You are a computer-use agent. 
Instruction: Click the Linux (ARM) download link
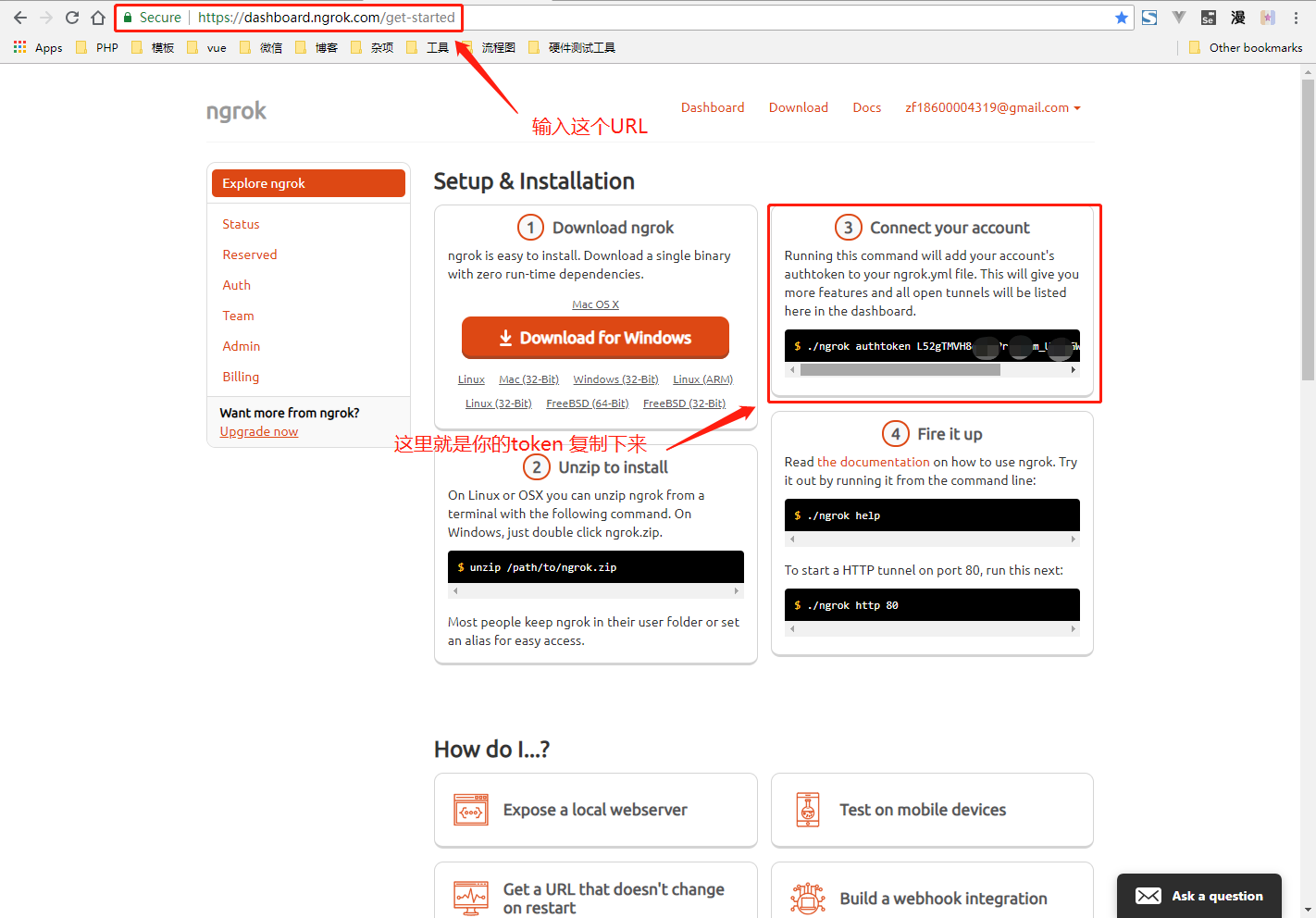coord(702,379)
